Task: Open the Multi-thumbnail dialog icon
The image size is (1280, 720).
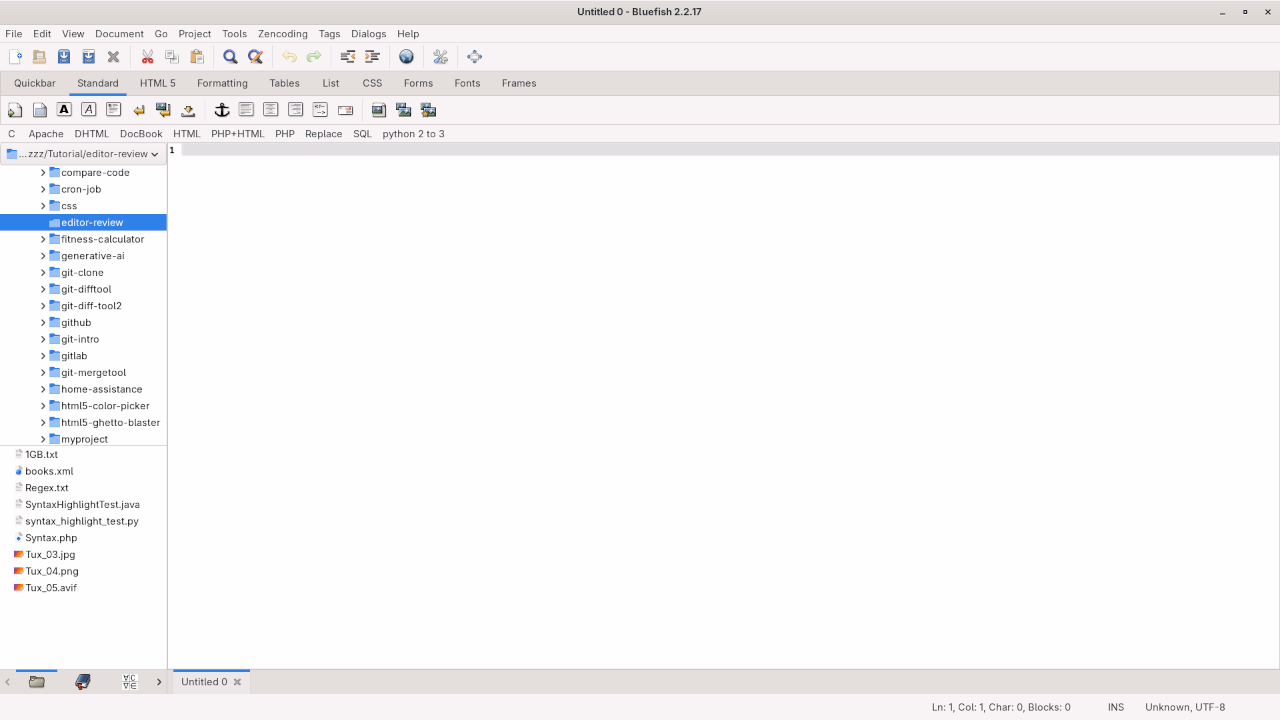Action: 428,110
